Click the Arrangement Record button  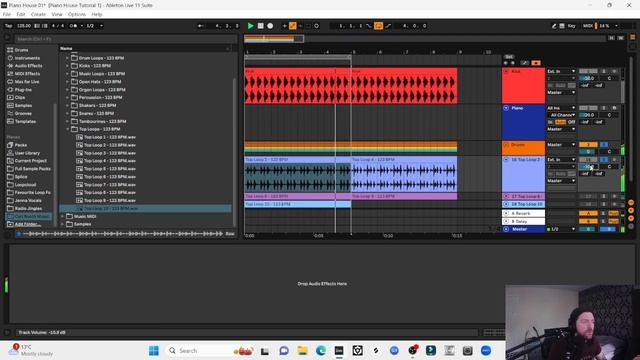[x=270, y=26]
